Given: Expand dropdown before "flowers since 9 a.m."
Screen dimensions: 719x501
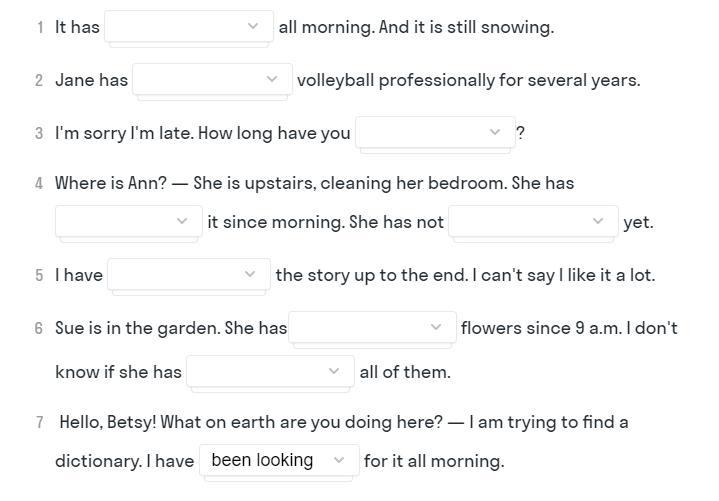Looking at the screenshot, I should point(372,328).
